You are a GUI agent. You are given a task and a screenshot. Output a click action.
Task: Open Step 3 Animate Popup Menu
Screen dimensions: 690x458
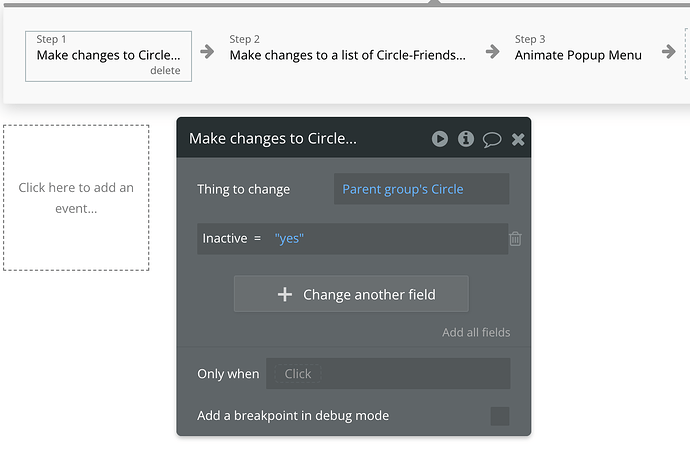tap(578, 55)
